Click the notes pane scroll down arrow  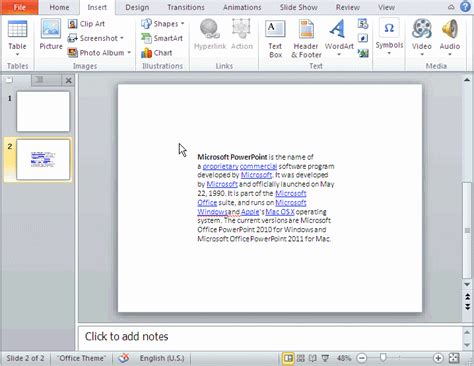(467, 345)
